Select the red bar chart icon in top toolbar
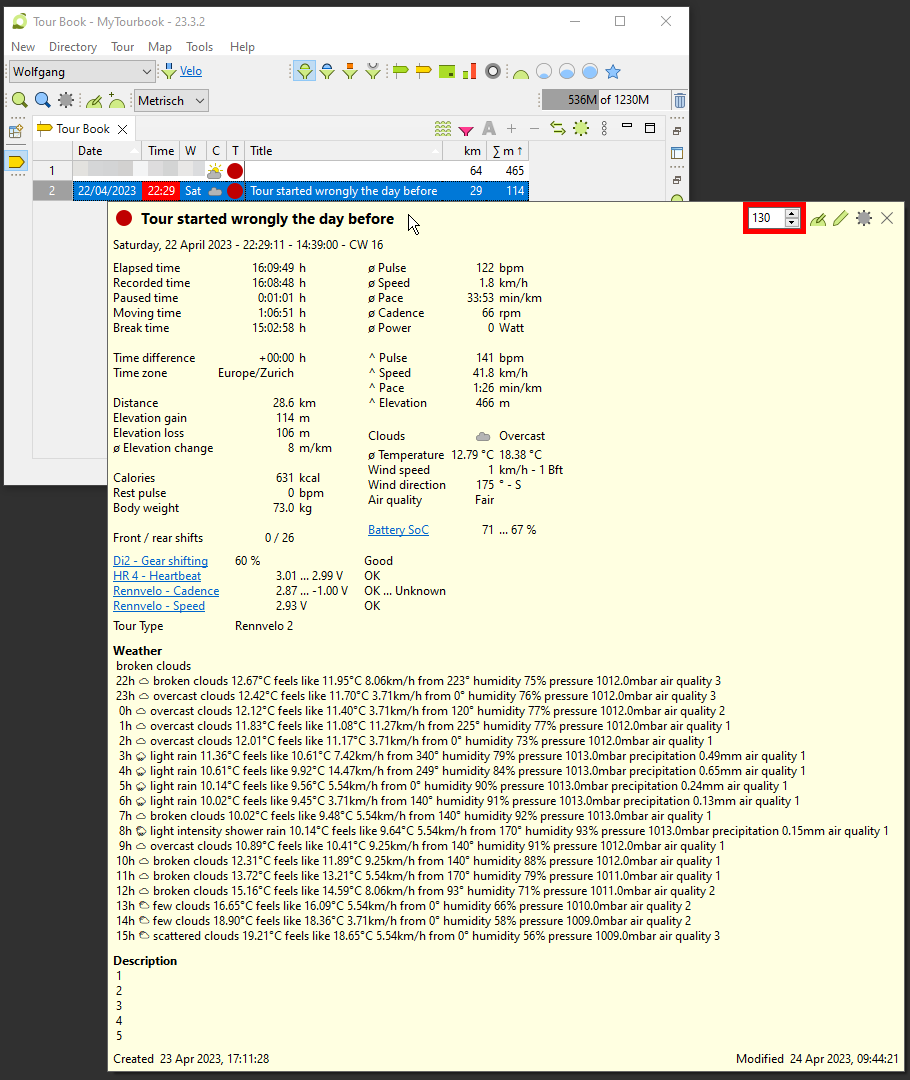 pyautogui.click(x=468, y=71)
